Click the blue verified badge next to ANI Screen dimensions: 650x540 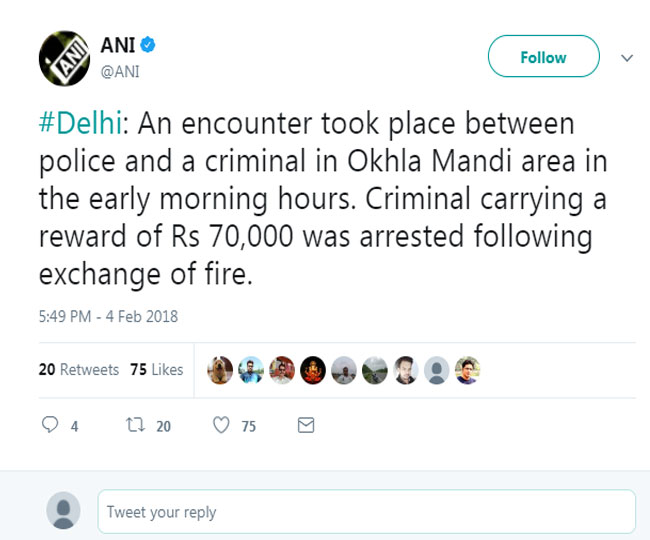point(148,45)
